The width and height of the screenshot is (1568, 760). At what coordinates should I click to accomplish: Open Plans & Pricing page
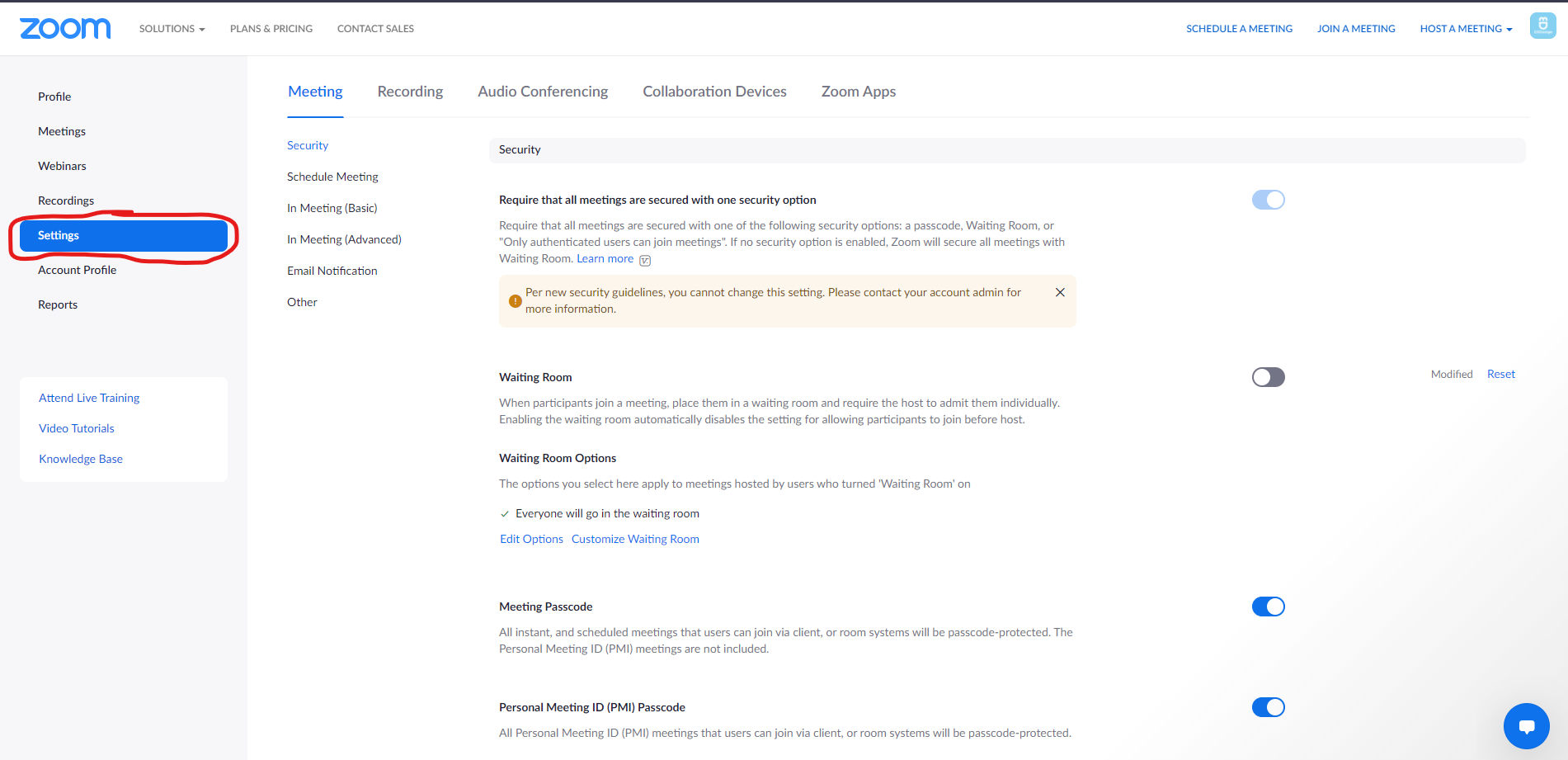(271, 28)
